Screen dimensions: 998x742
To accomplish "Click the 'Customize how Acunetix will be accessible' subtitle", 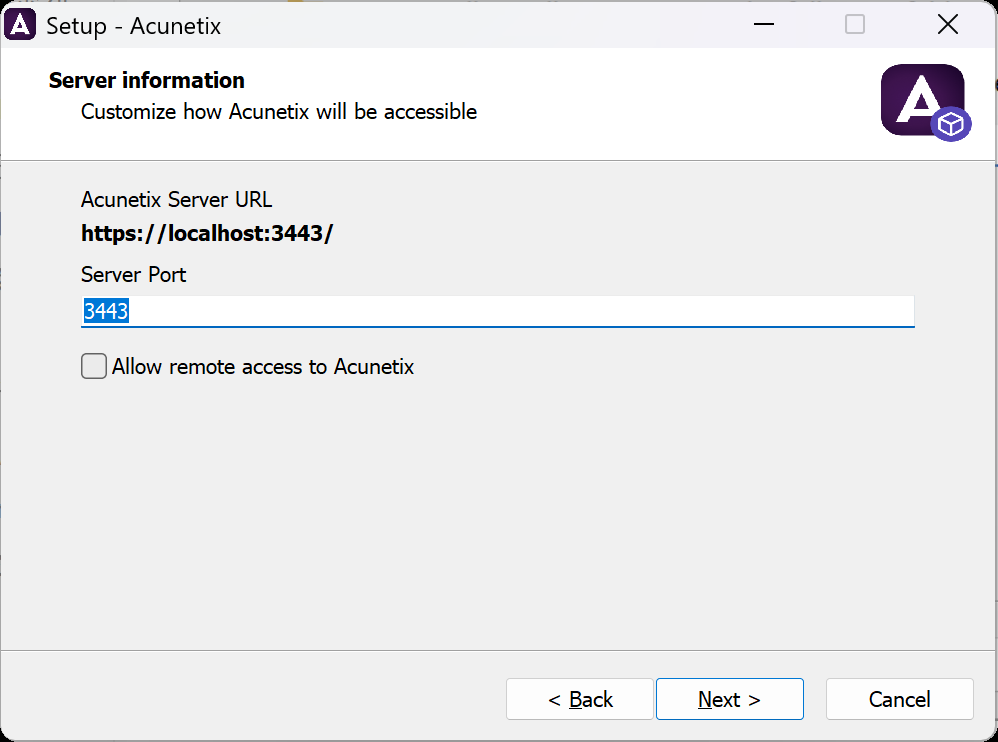I will 277,112.
